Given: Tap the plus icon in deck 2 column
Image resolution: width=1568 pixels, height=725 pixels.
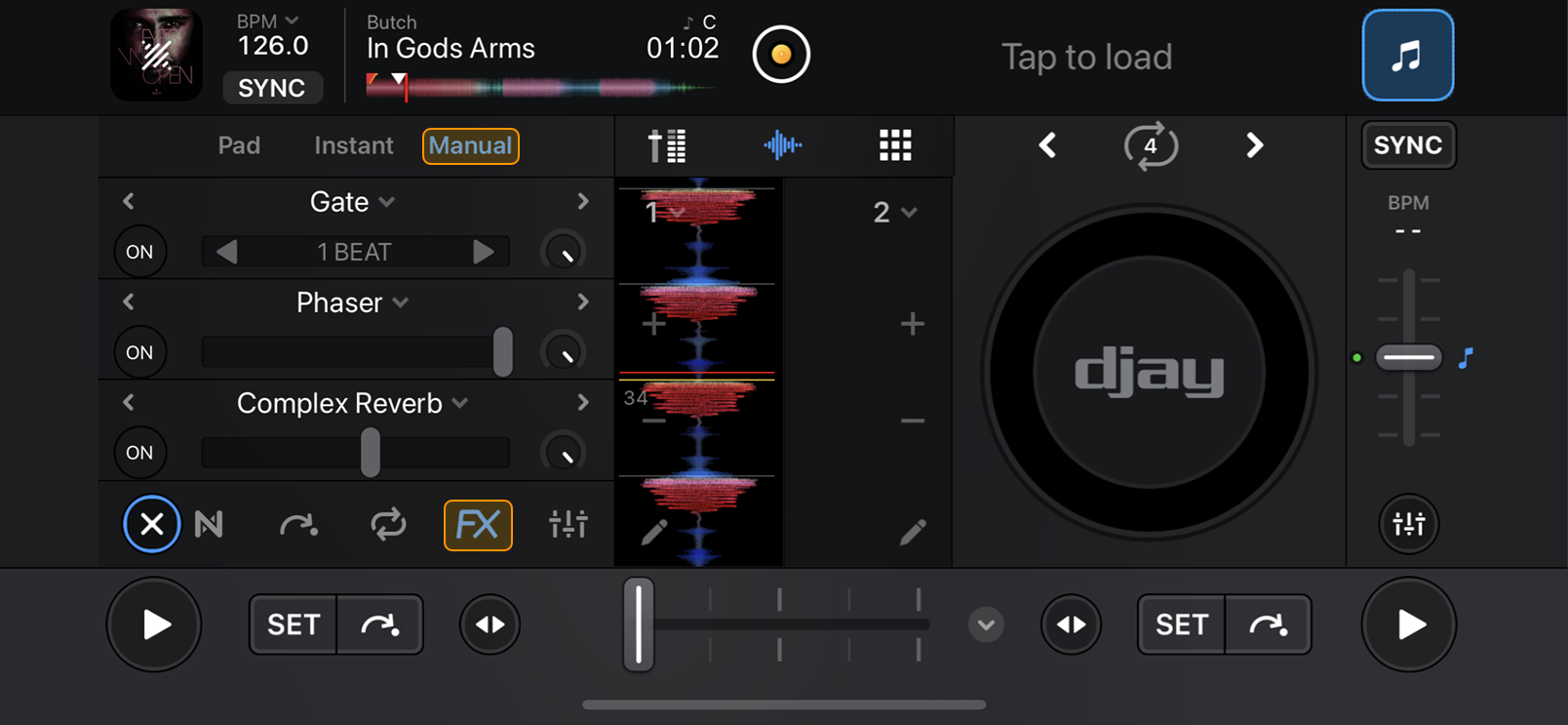Looking at the screenshot, I should (x=913, y=323).
